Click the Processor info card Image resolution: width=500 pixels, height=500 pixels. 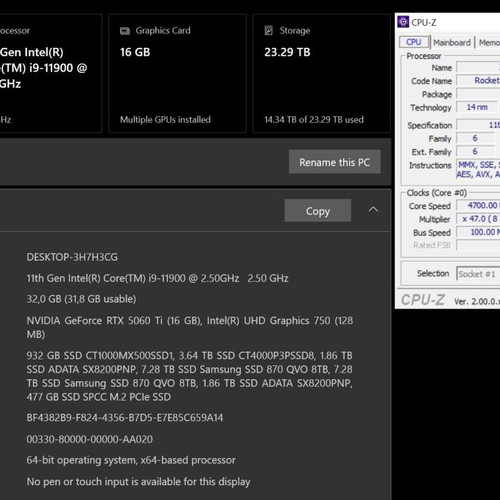click(x=51, y=73)
